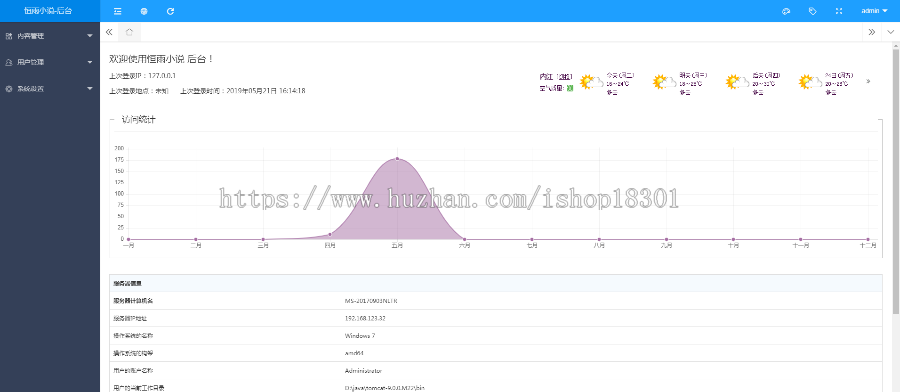This screenshot has height=392, width=900.
Task: Expand the 用户管理 sidebar menu
Action: click(50, 62)
